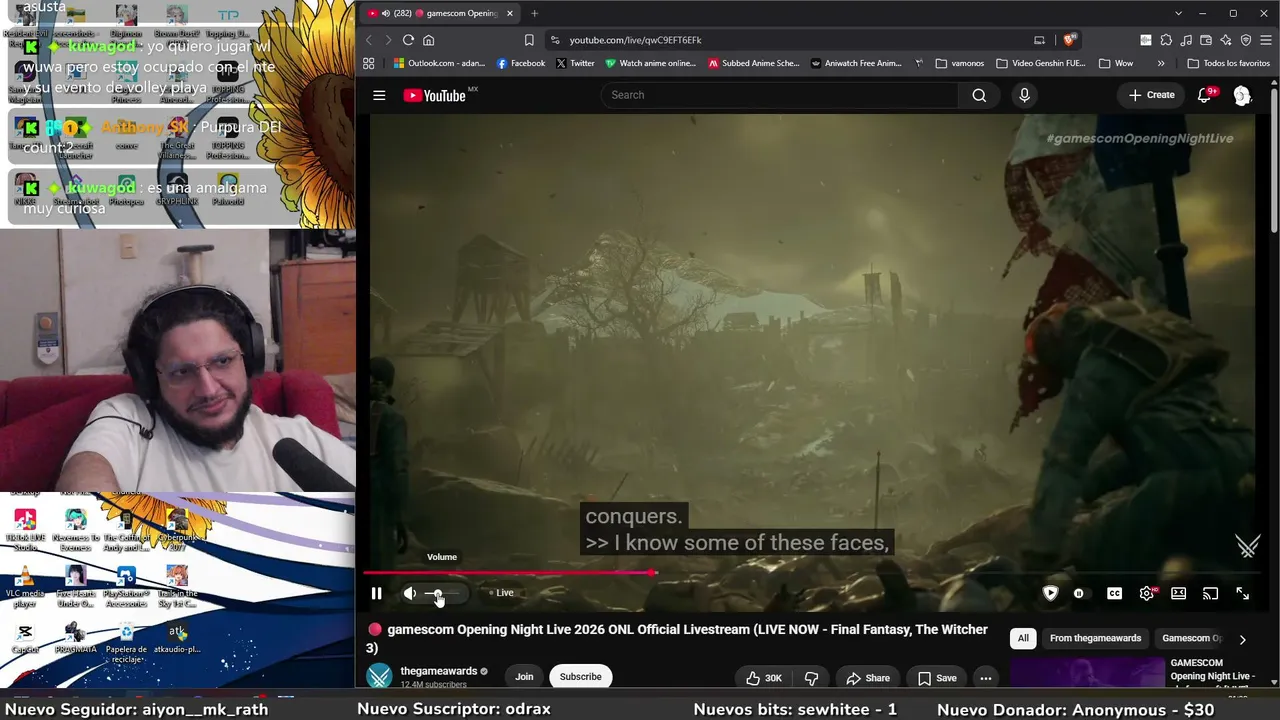Viewport: 1280px width, 720px height.
Task: Expand the Video Genshin FUE bookmarks folder
Action: 1041,63
